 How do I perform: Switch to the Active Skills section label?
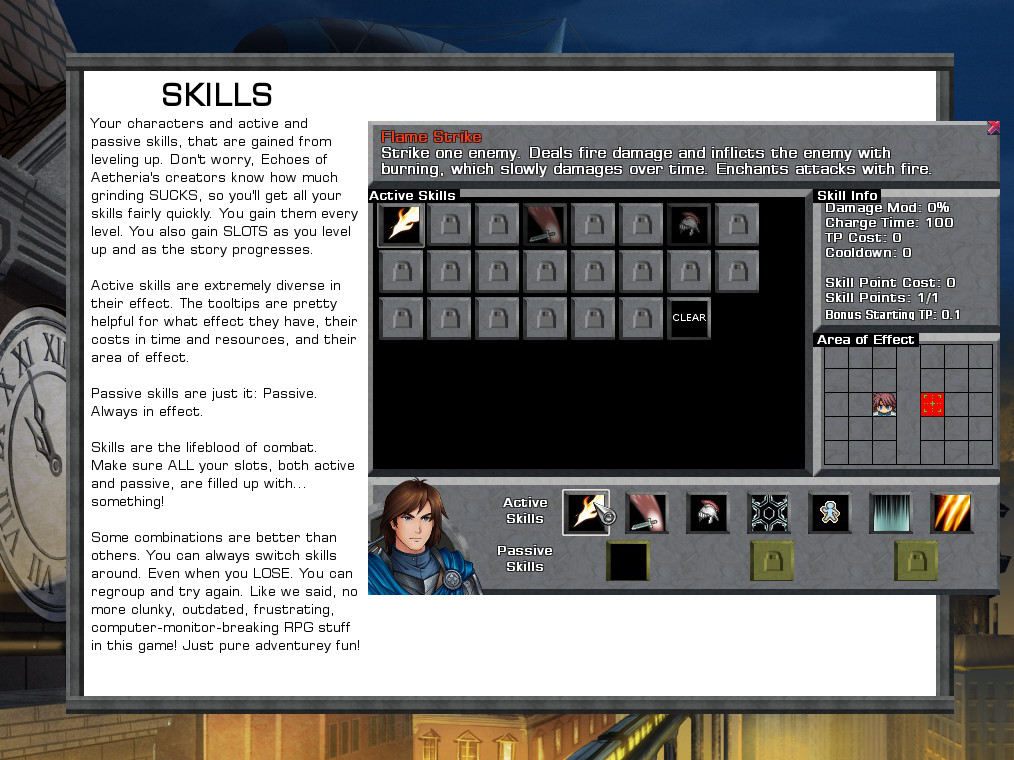click(525, 509)
